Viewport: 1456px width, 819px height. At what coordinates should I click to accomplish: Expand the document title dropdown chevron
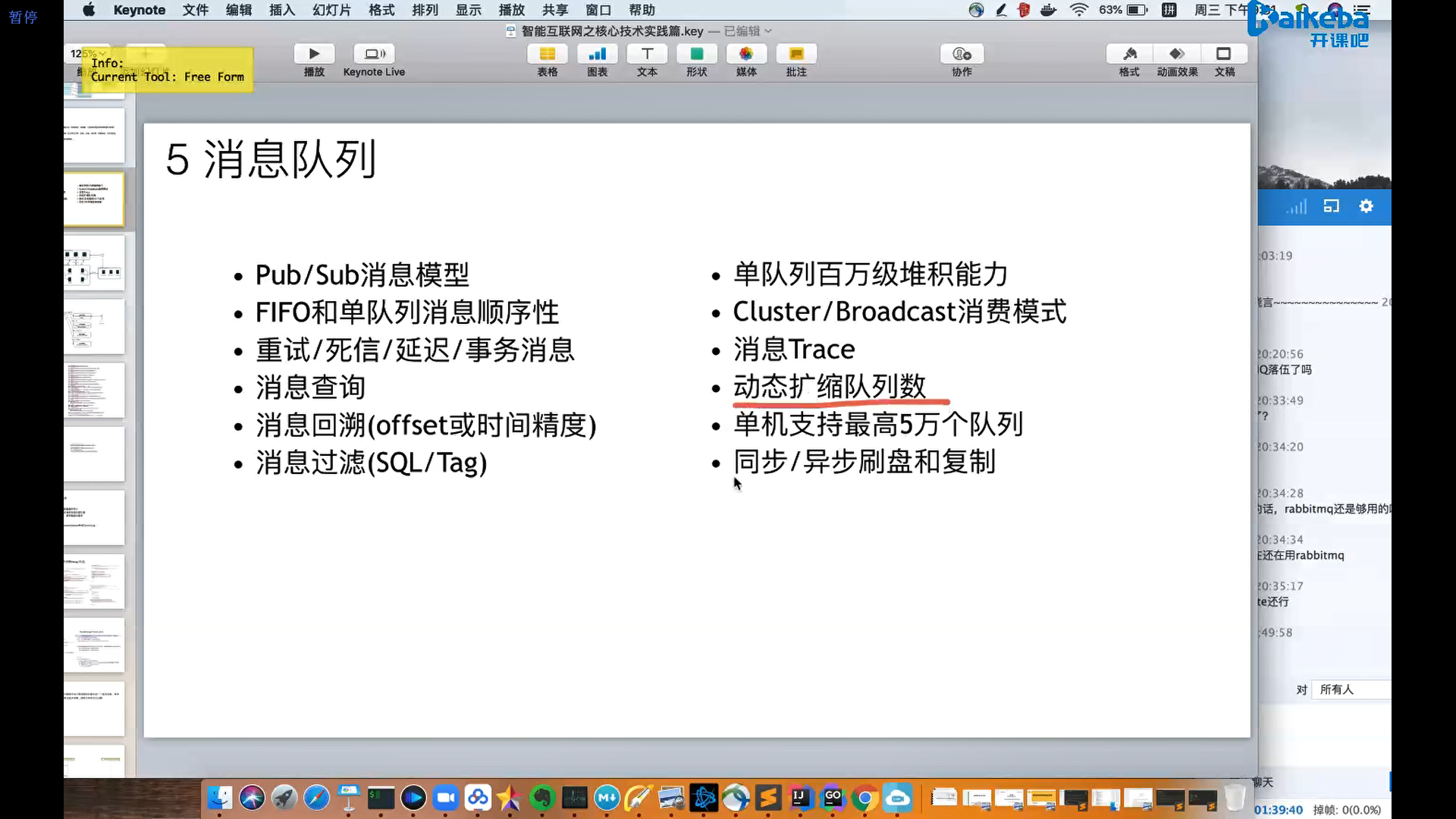click(x=768, y=31)
